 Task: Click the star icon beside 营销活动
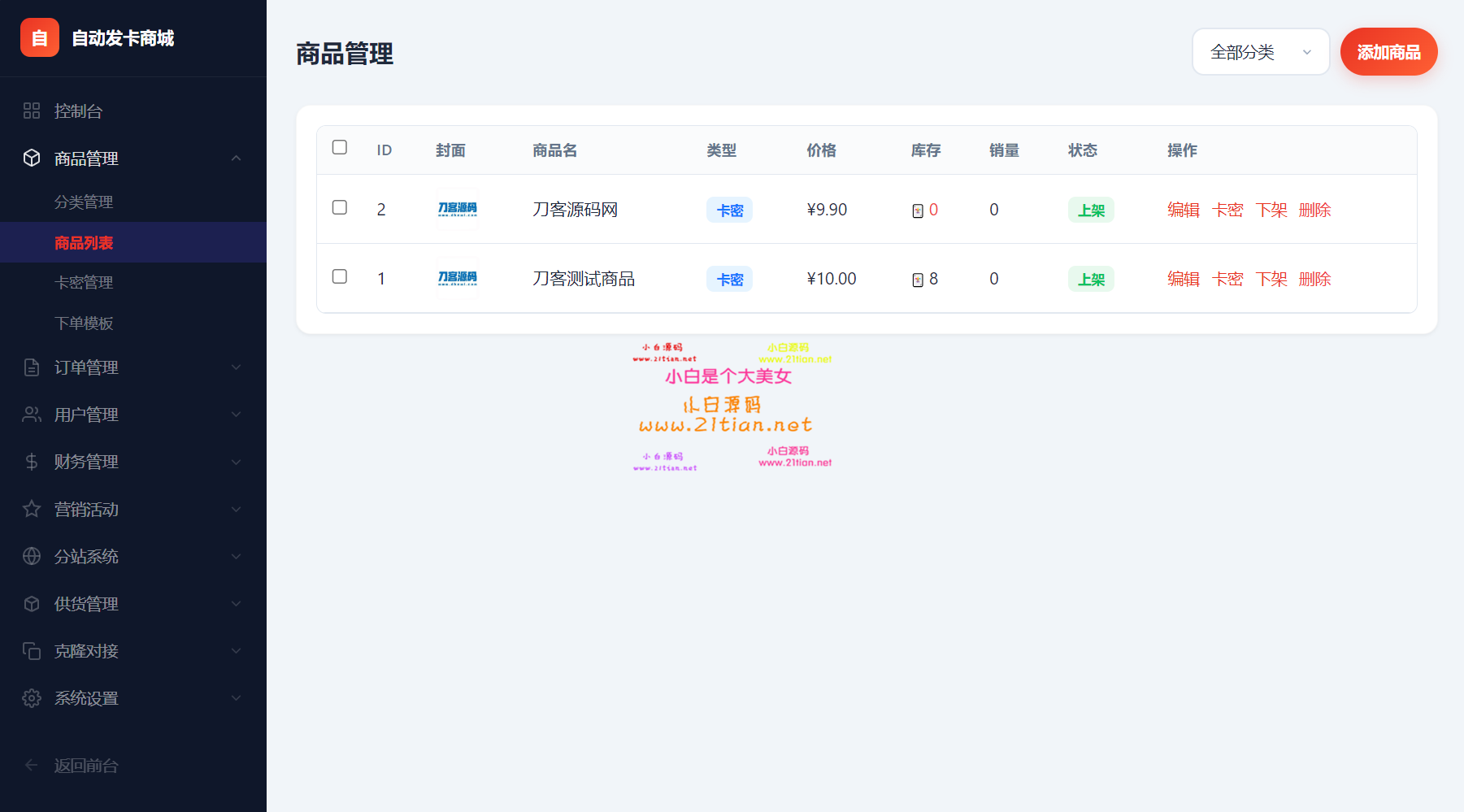pyautogui.click(x=32, y=509)
